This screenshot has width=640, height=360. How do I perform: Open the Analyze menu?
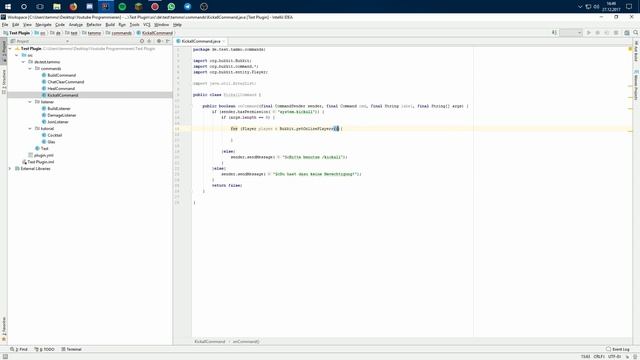tap(76, 25)
